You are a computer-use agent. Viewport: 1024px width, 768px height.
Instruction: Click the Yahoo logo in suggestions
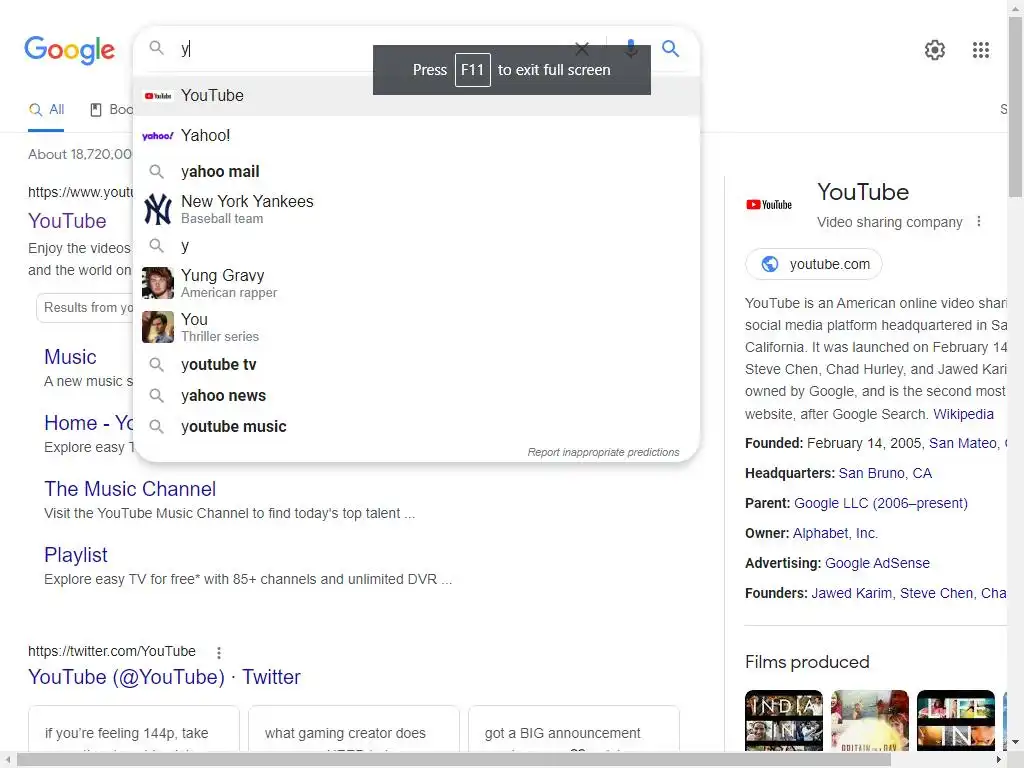coord(157,136)
